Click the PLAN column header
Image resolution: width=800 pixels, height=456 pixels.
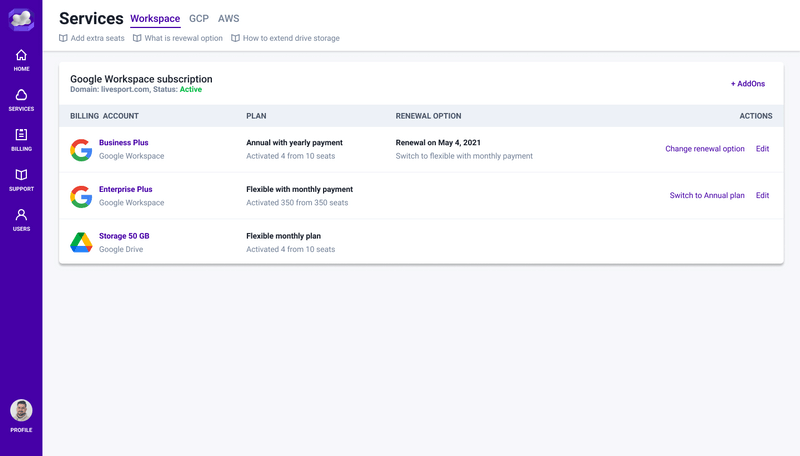[x=256, y=116]
